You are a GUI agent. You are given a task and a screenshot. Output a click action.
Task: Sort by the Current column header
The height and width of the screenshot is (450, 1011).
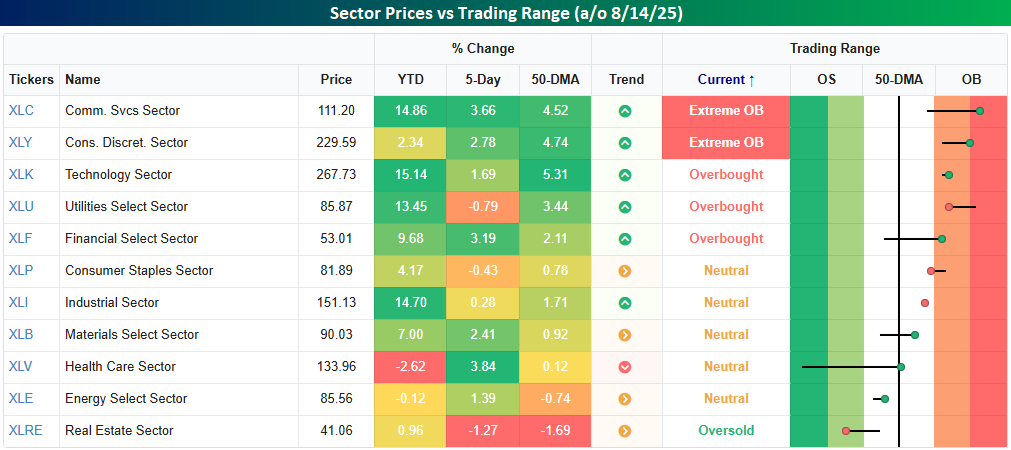coord(726,79)
